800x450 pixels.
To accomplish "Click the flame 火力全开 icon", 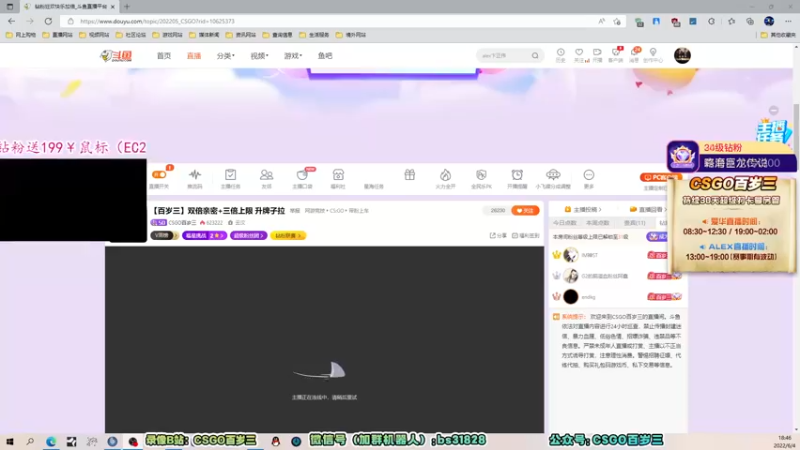I will pos(445,174).
